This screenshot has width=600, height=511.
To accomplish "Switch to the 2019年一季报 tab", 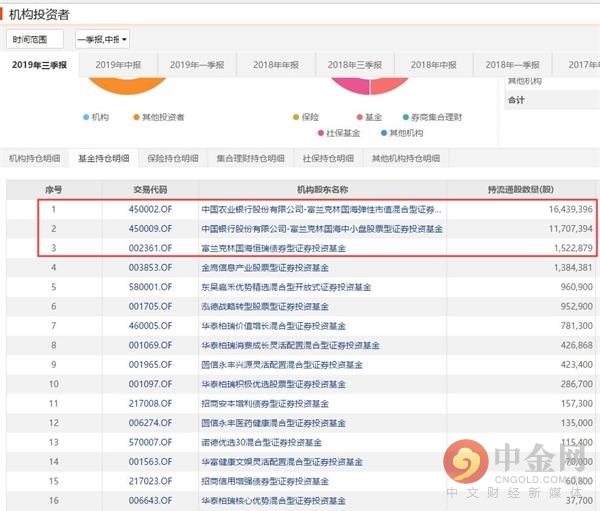I will tap(197, 65).
